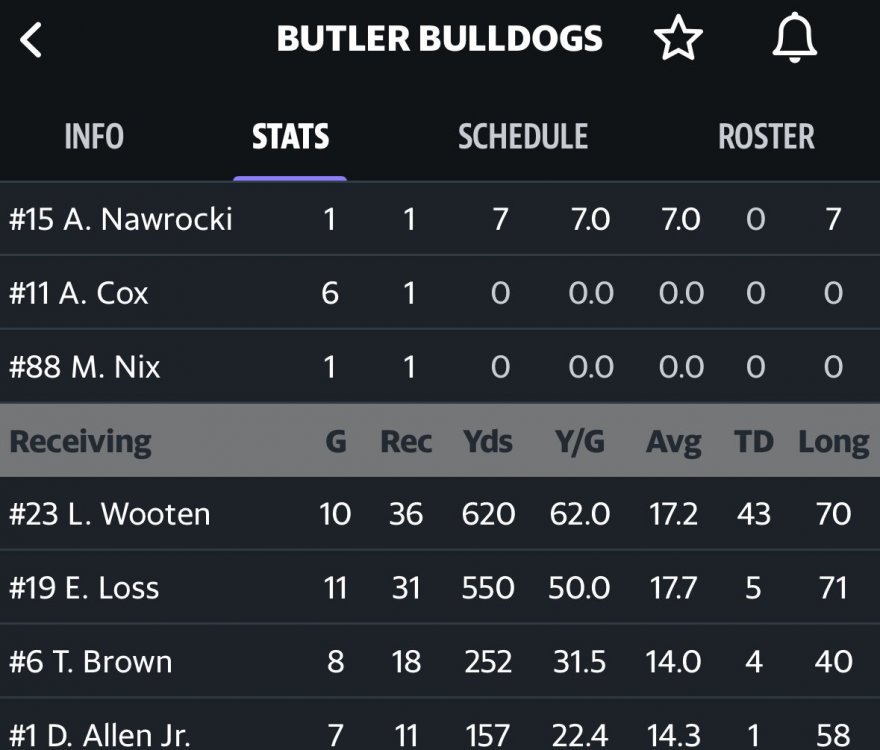Select the STATS tab
880x750 pixels.
(x=290, y=136)
